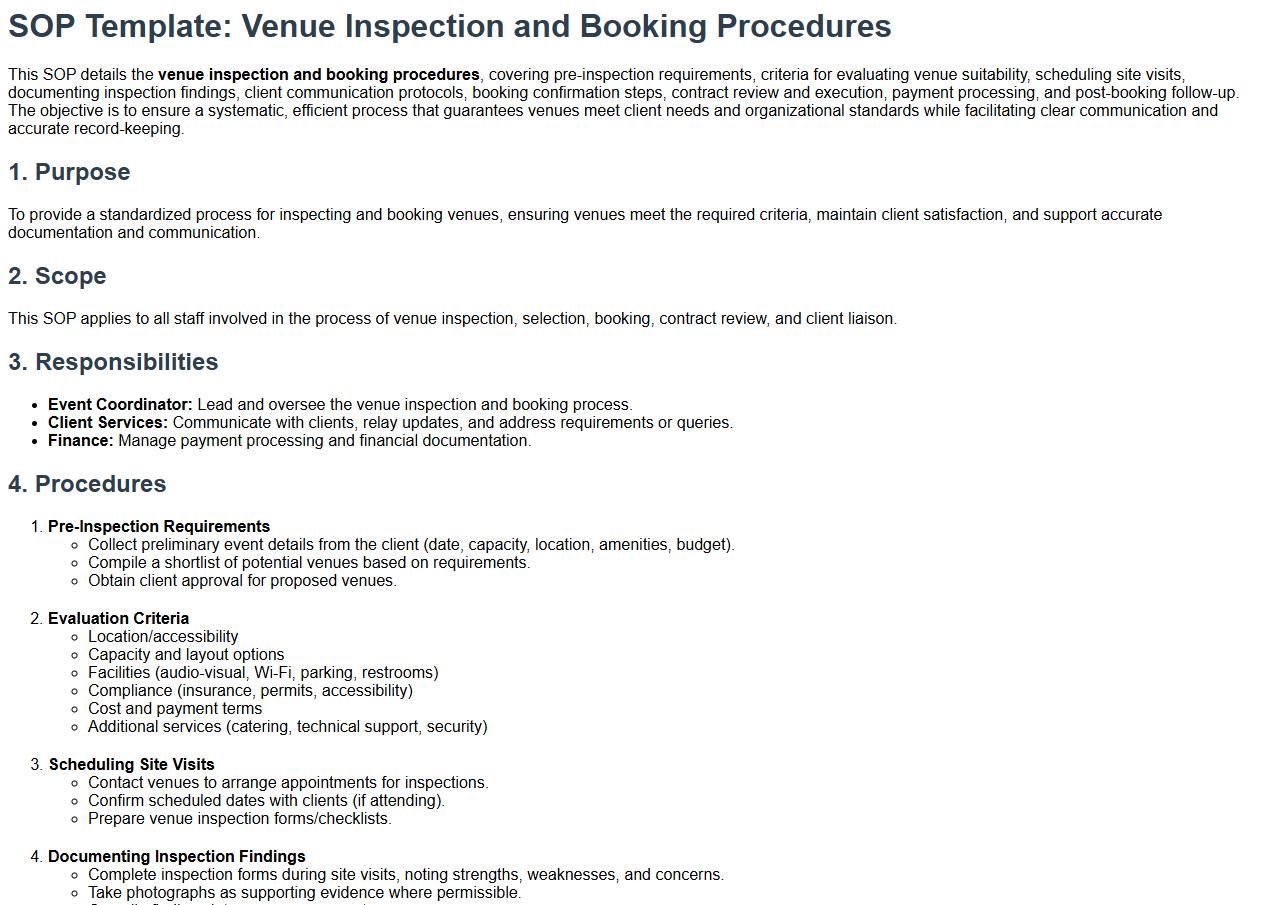Click the Scope paragraph starting 'This SOP applies'
Image resolution: width=1263 pixels, height=905 pixels.
coord(452,319)
